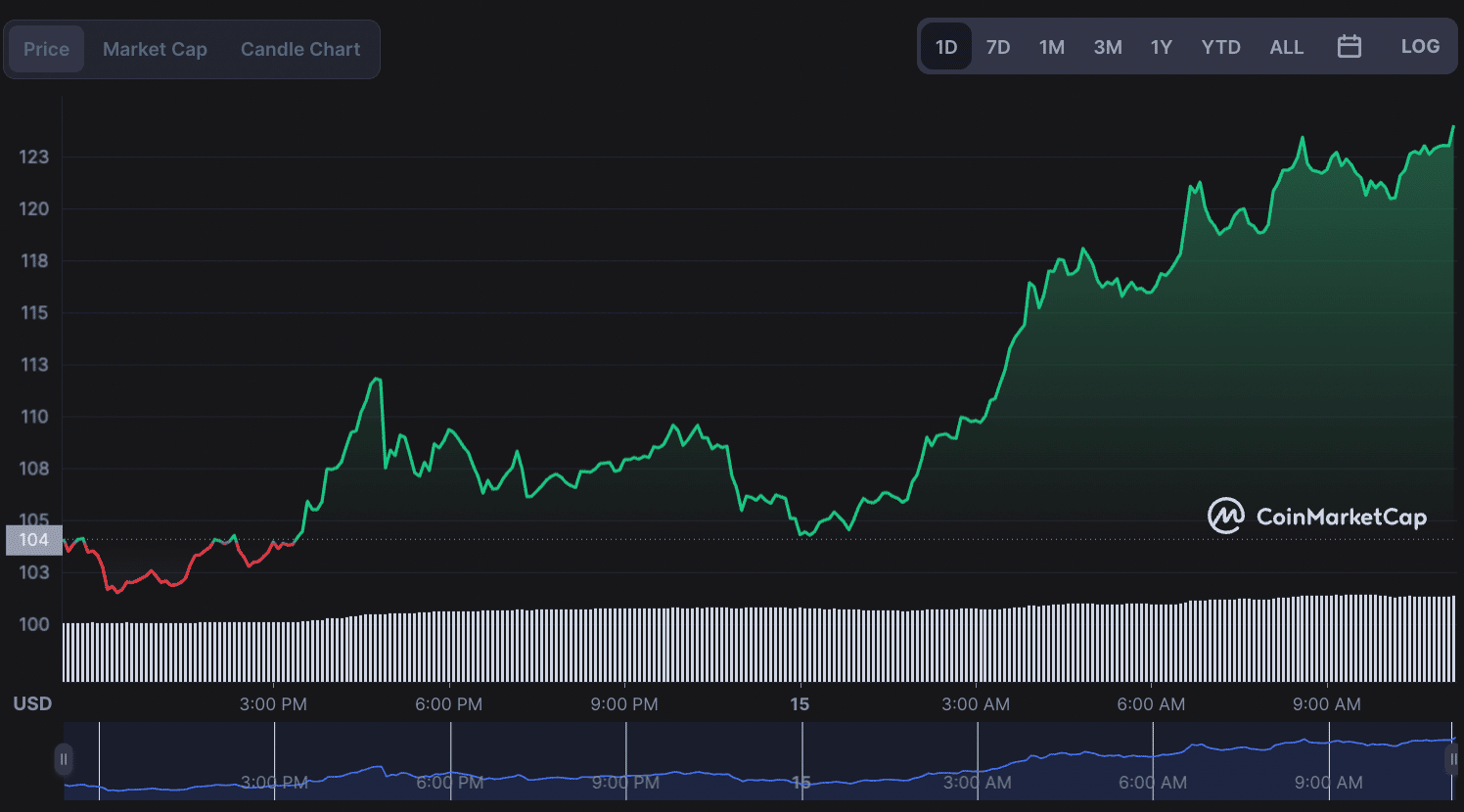
Task: Click the 9:00 AM marker in navigator
Action: coord(1328,783)
